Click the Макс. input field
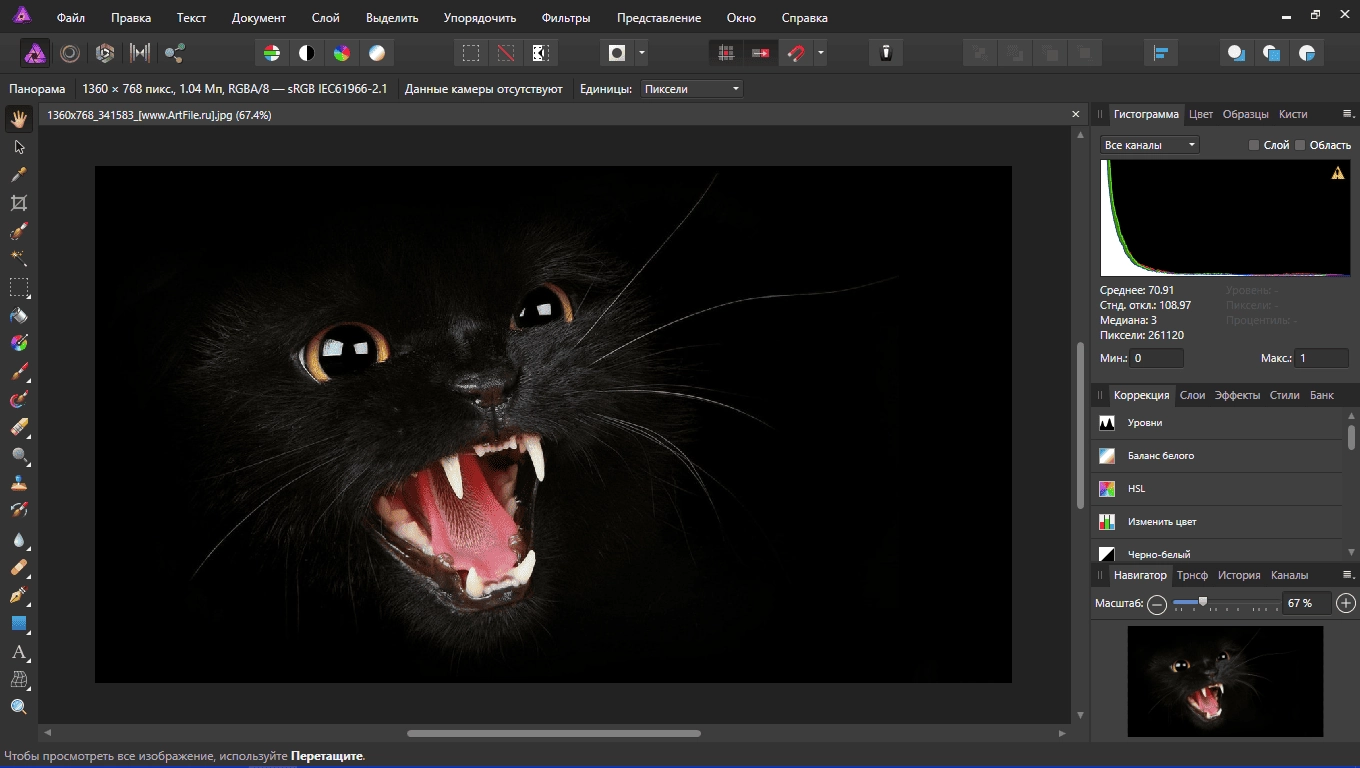This screenshot has height=768, width=1360. pyautogui.click(x=1321, y=358)
